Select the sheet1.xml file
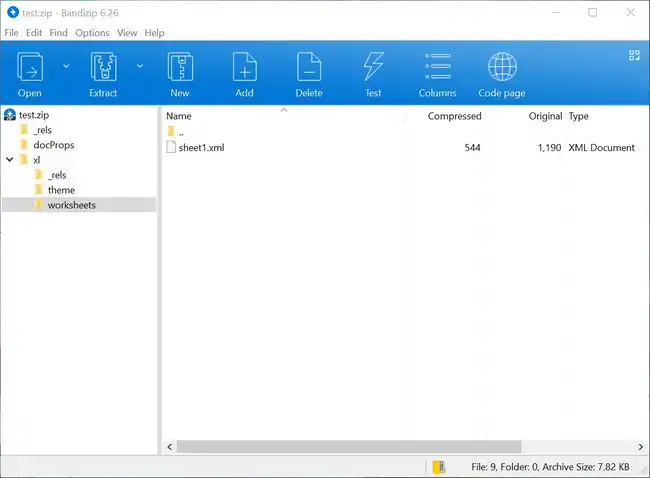This screenshot has width=650, height=478. click(201, 148)
